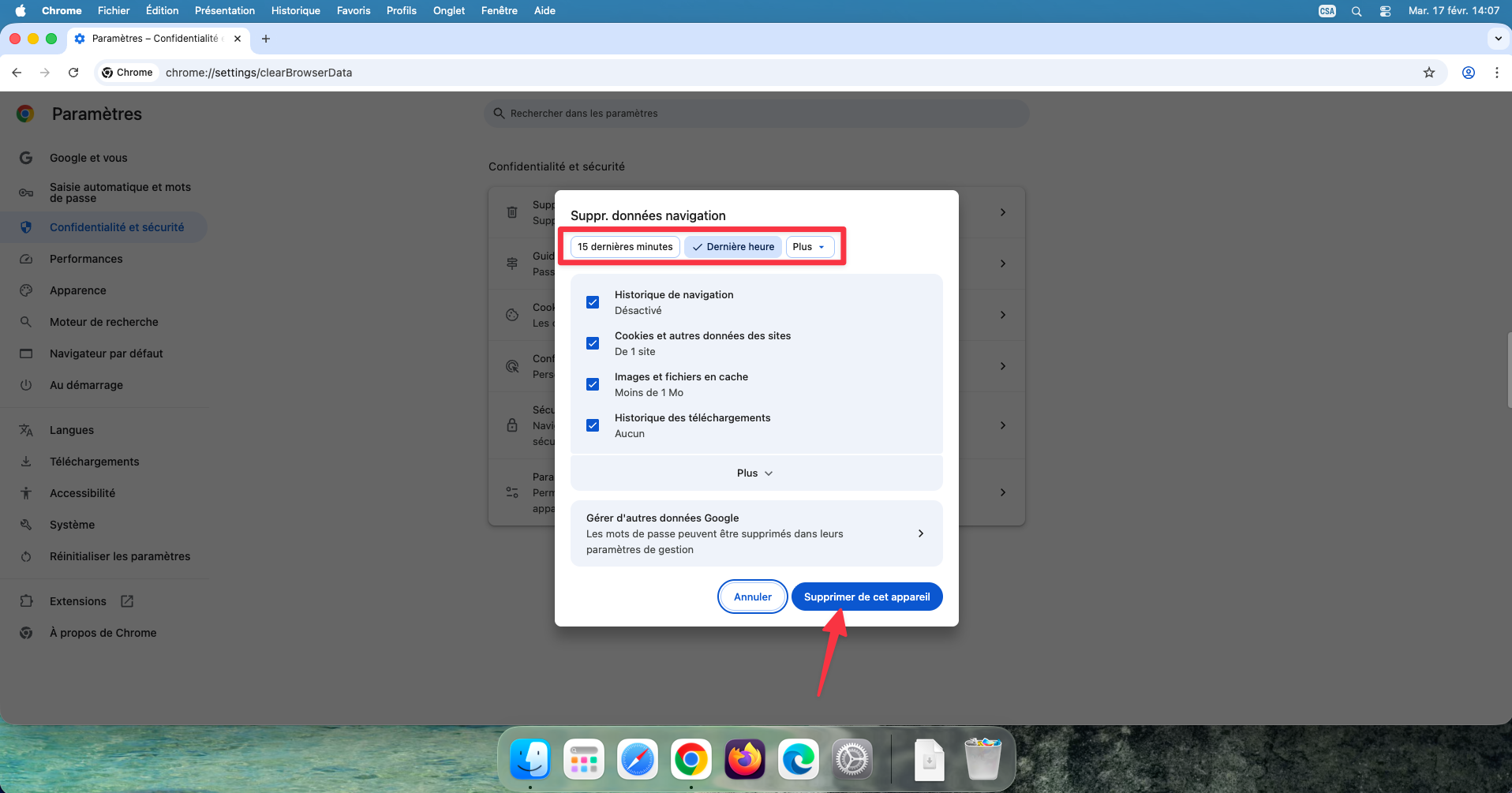Open Langues settings
The image size is (1512, 793).
[x=103, y=430]
